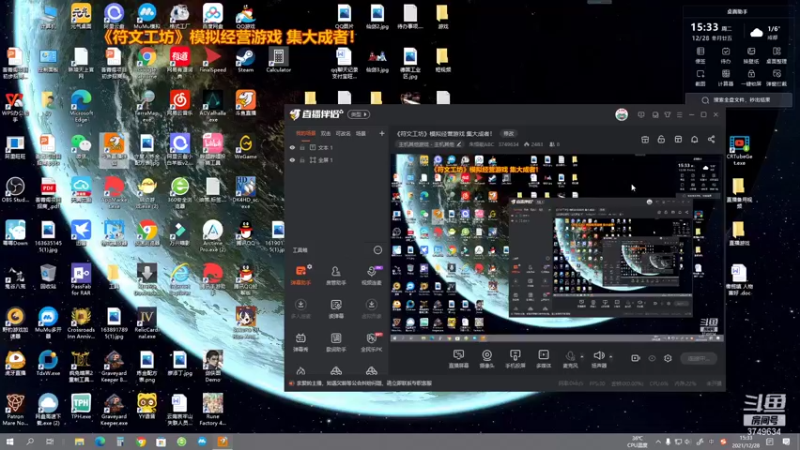Click the search box in the desktop widget
800x450 pixels.
(x=738, y=100)
